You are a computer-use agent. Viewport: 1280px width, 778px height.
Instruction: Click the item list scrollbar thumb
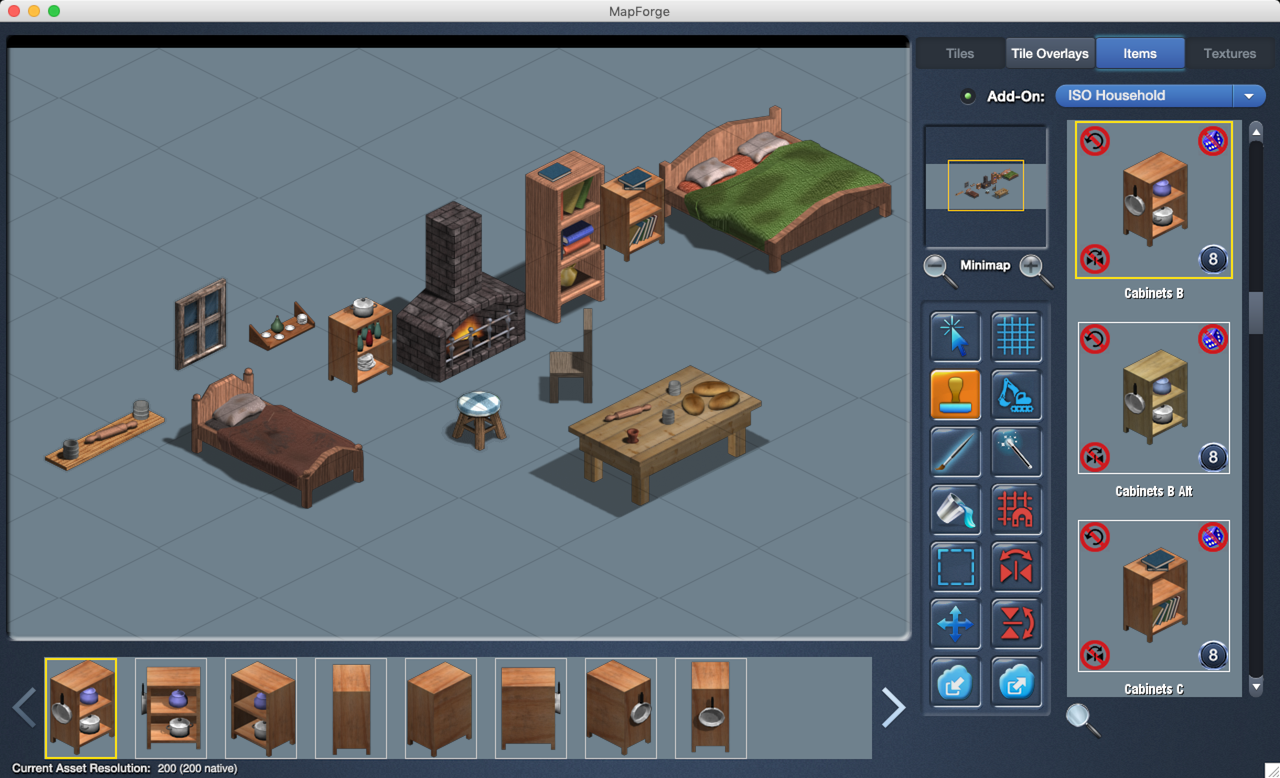pos(1256,312)
